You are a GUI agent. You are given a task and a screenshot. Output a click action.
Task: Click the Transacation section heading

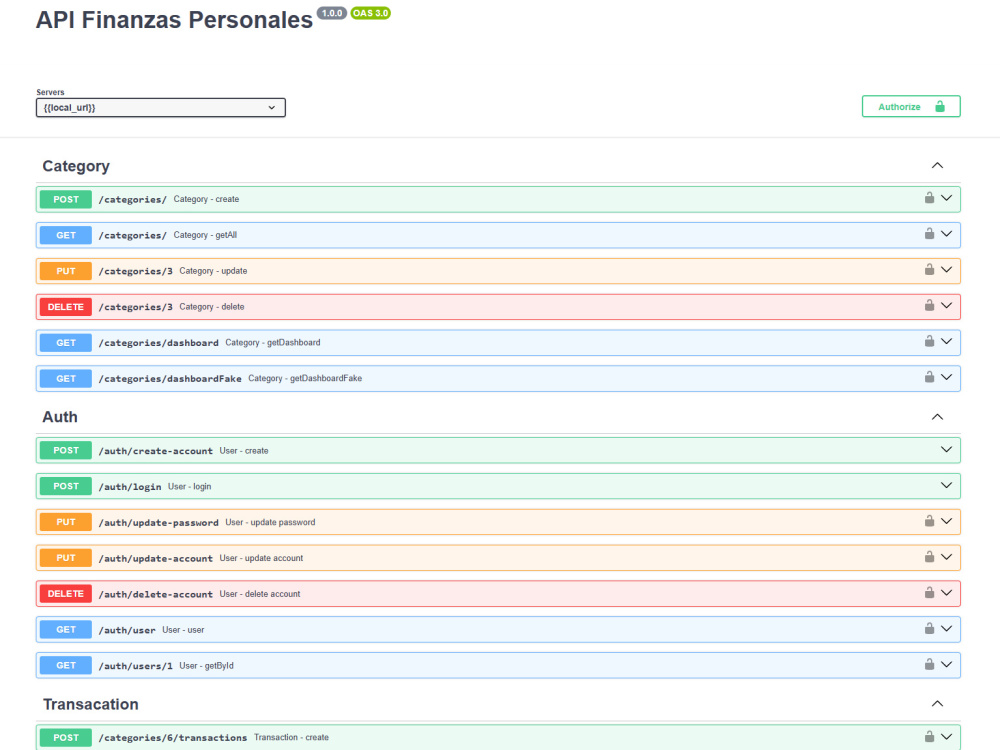coord(91,704)
